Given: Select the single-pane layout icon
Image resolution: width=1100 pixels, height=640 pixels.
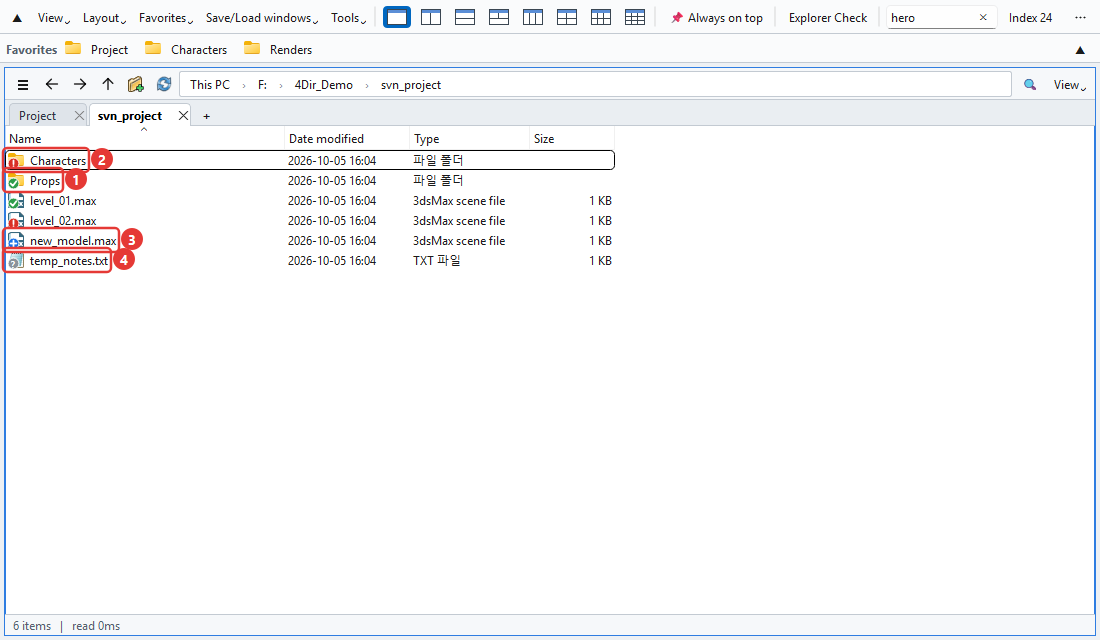Looking at the screenshot, I should pyautogui.click(x=397, y=18).
